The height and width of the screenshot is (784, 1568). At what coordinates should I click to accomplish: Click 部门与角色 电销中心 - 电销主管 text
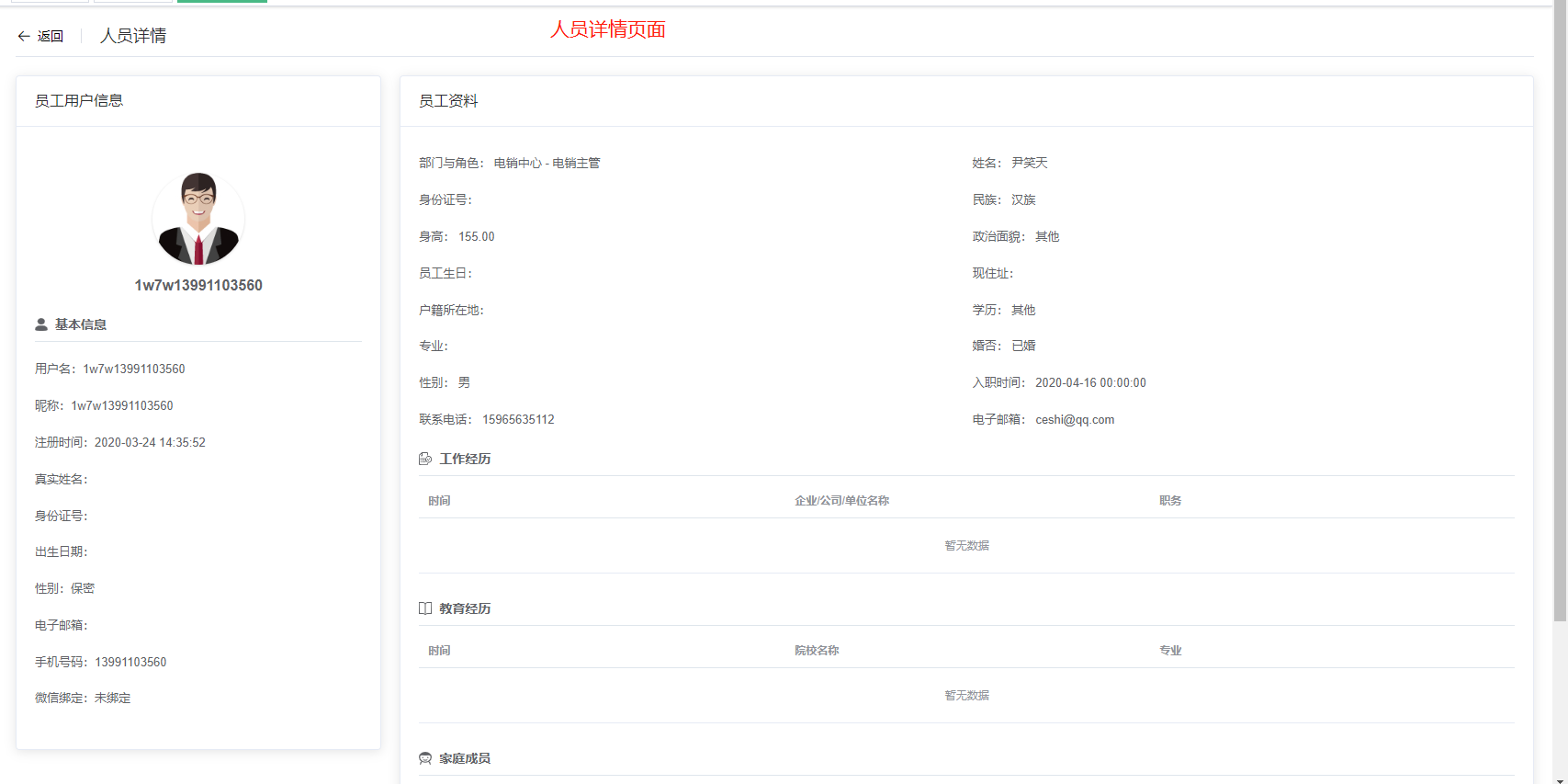[510, 163]
